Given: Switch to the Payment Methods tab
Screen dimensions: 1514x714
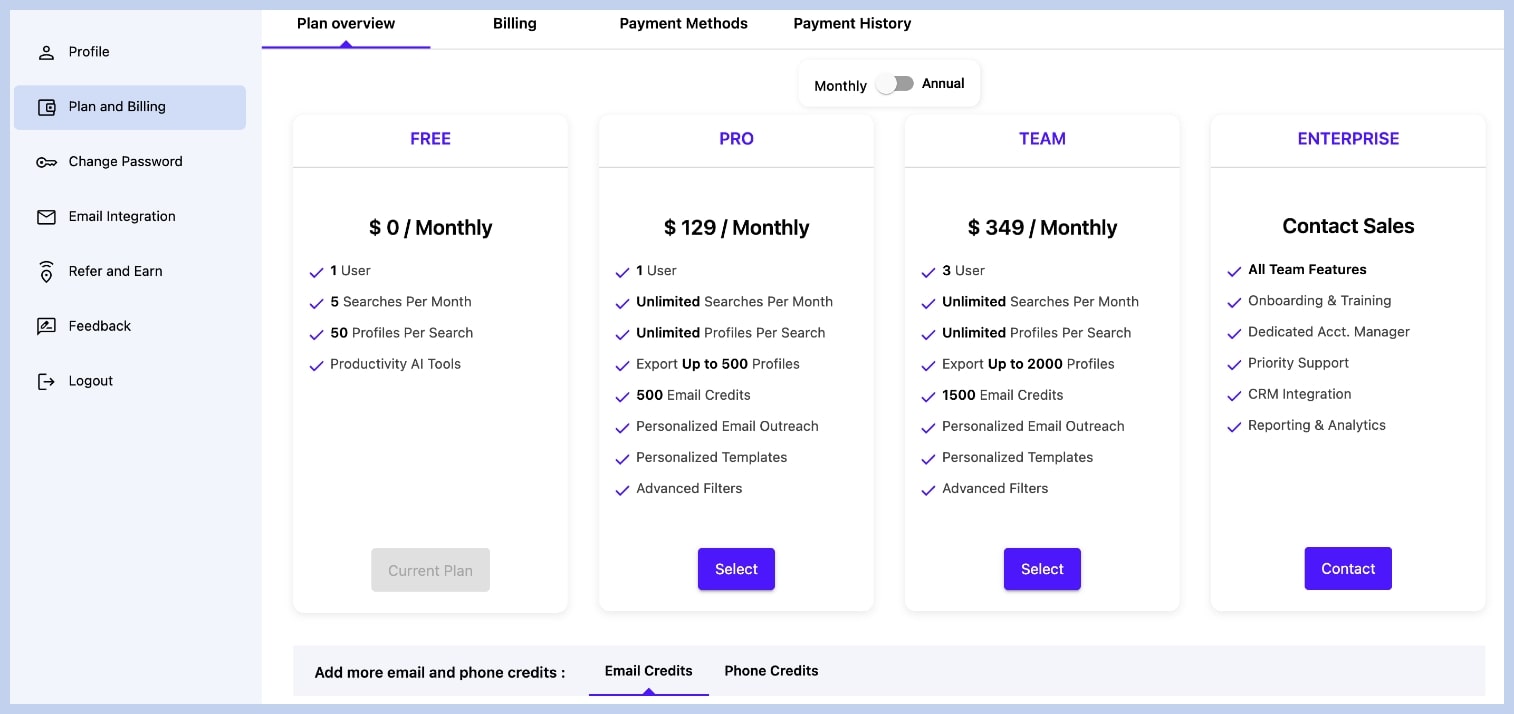Looking at the screenshot, I should [683, 24].
